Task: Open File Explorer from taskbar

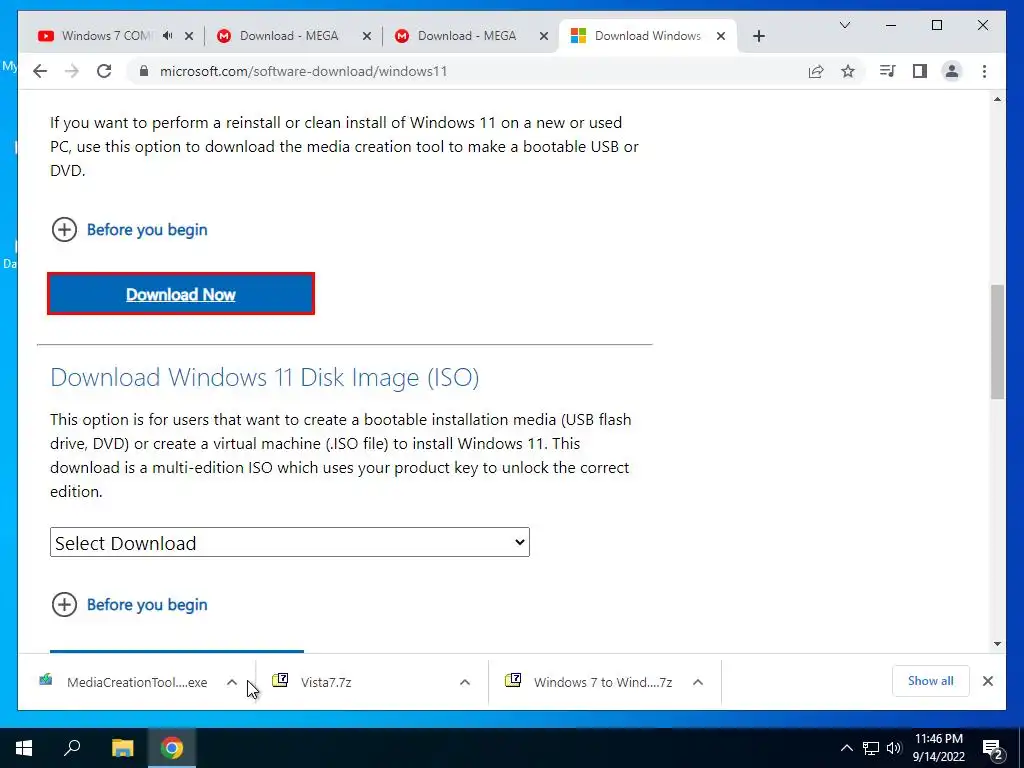Action: click(x=122, y=748)
